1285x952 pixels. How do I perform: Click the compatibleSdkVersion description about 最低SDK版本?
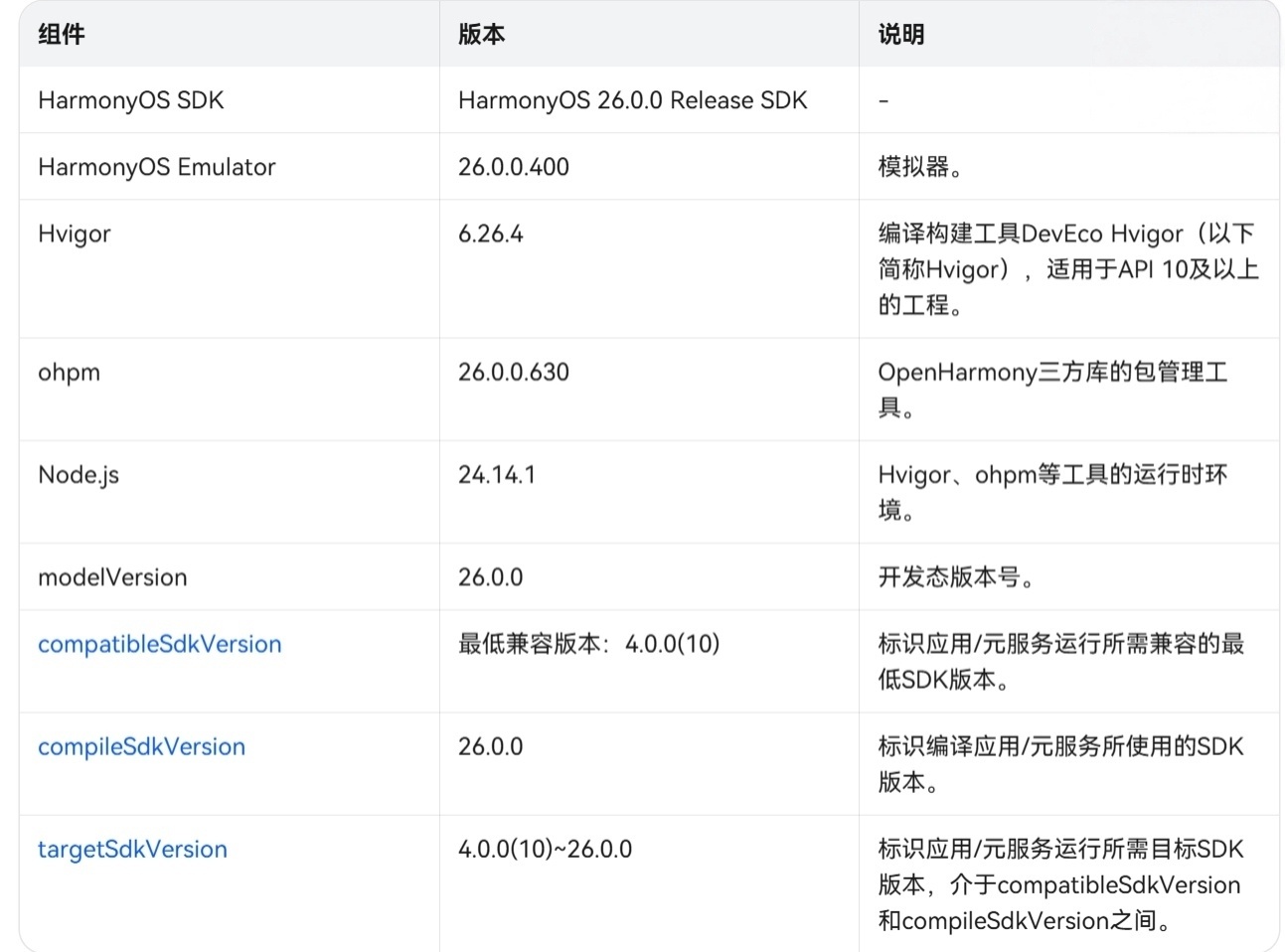(x=1061, y=662)
